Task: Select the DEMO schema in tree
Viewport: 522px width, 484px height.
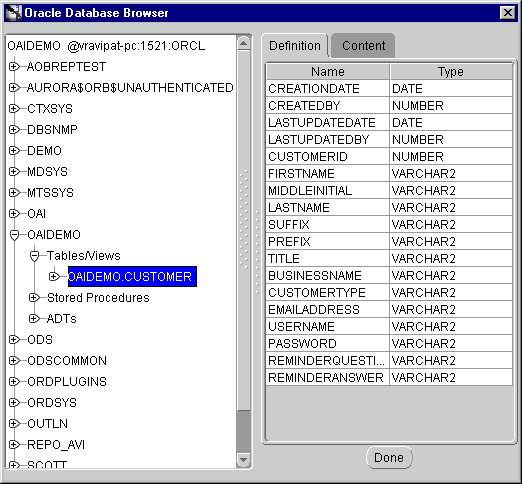Action: pos(44,151)
